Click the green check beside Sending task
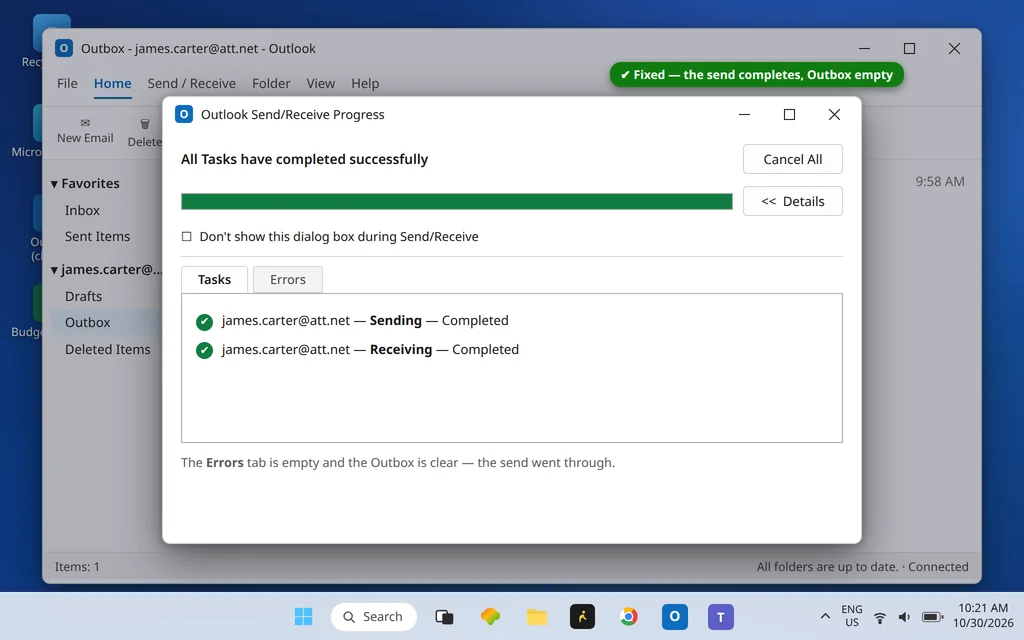Image resolution: width=1024 pixels, height=640 pixels. pyautogui.click(x=204, y=321)
